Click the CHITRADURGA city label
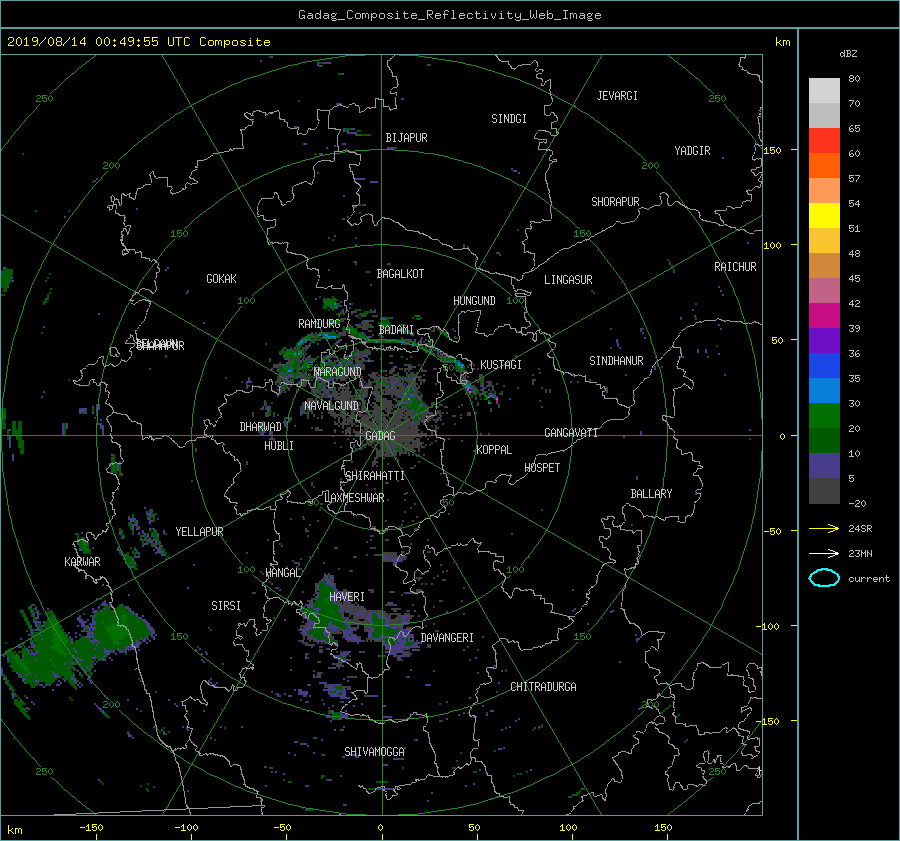The image size is (900, 841). 543,687
